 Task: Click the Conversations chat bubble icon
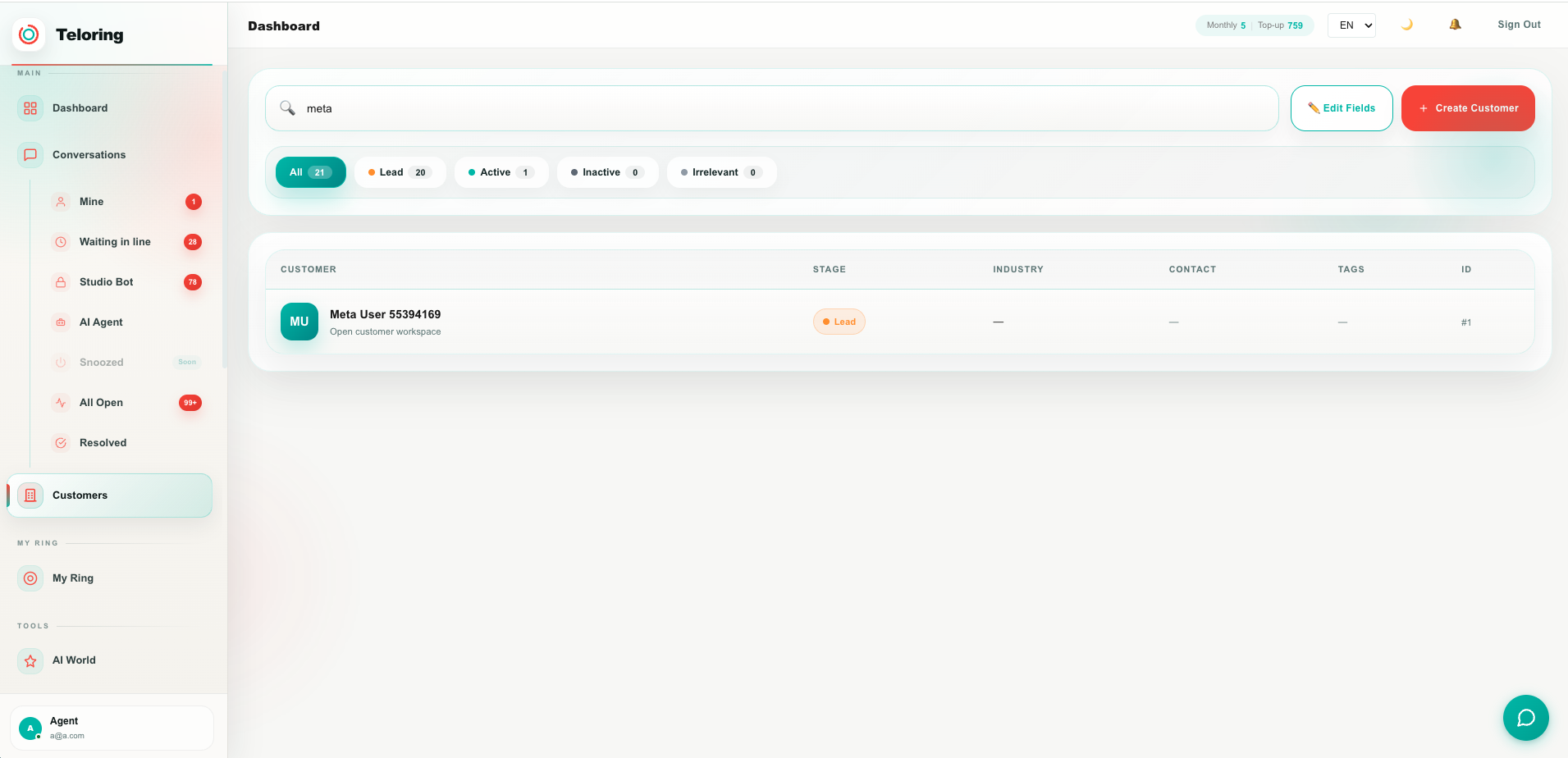30,155
